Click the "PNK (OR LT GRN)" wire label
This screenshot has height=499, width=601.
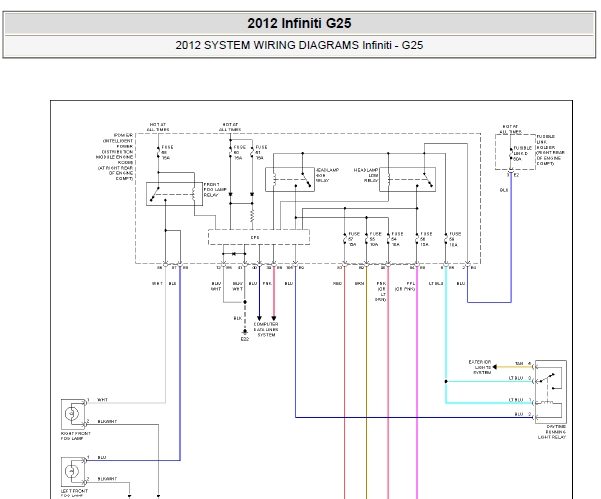point(381,292)
